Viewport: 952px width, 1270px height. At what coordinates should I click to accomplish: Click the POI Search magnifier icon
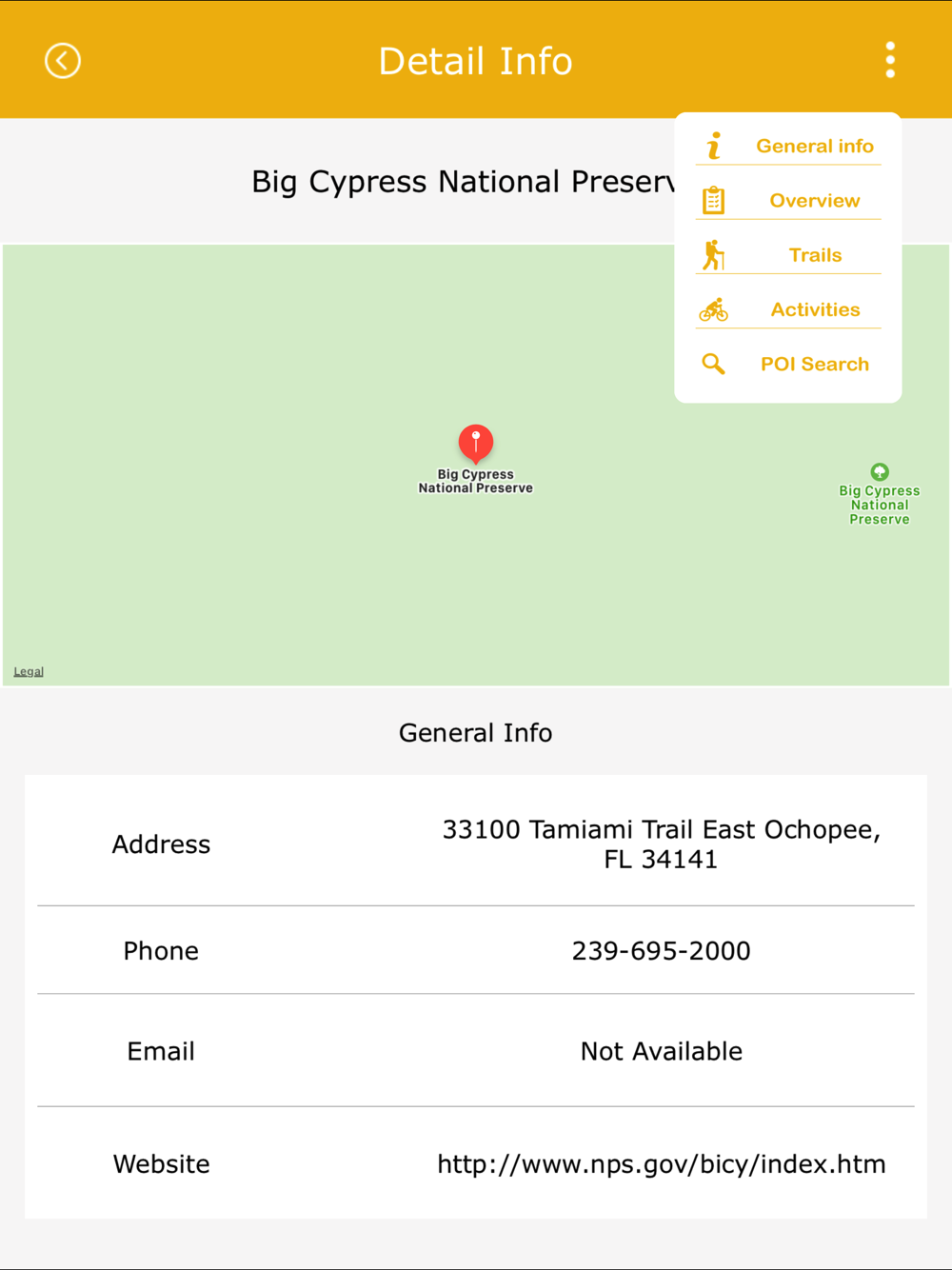(x=714, y=364)
